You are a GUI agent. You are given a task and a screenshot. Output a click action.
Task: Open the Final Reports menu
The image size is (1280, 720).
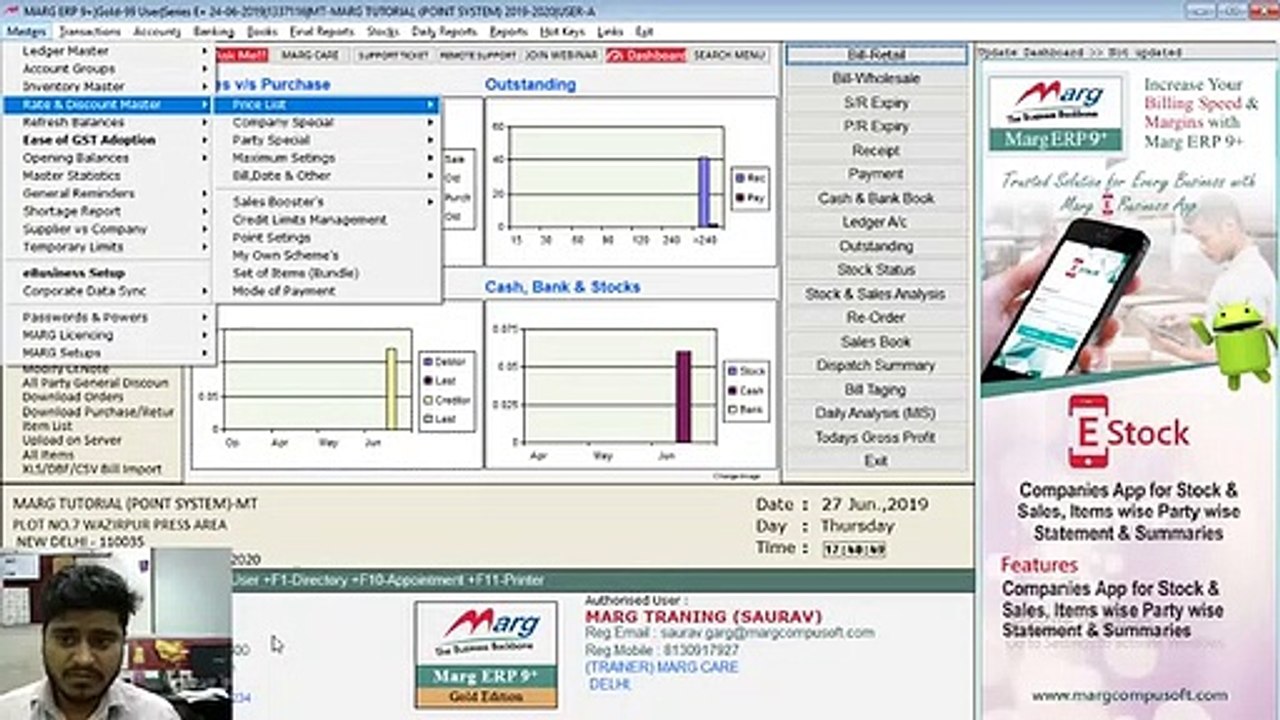[322, 32]
